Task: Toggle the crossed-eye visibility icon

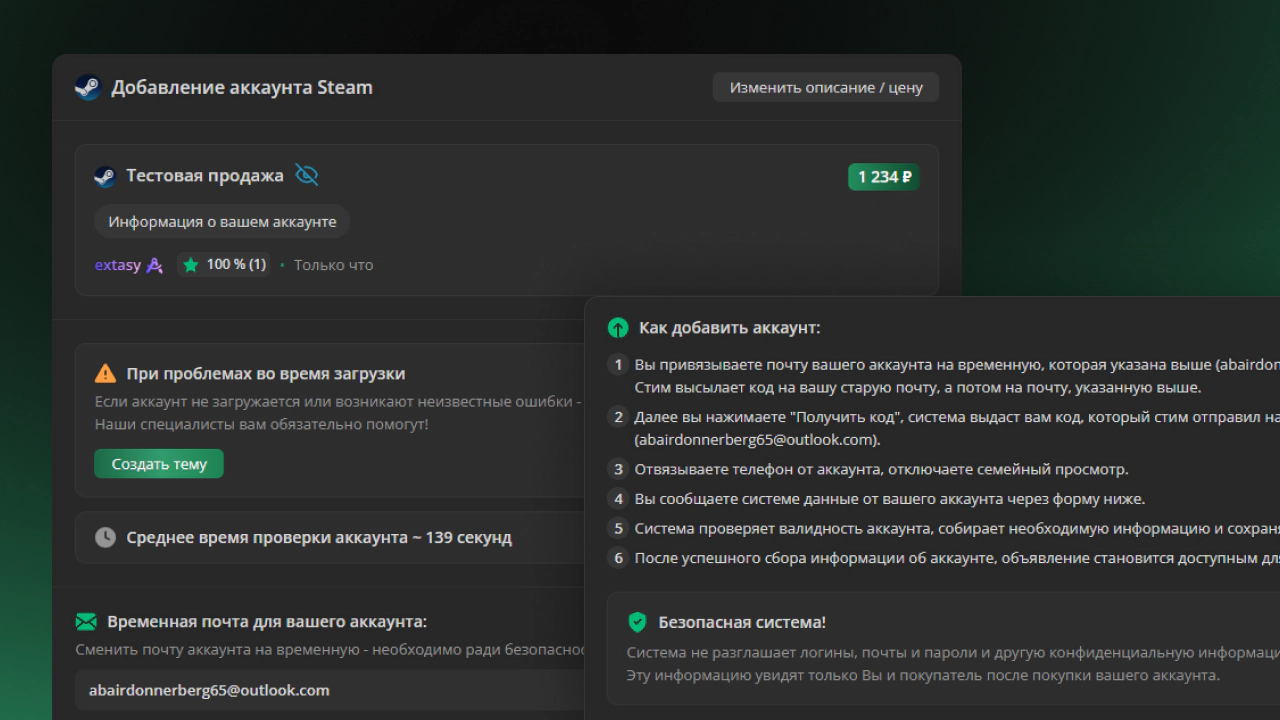Action: click(306, 176)
